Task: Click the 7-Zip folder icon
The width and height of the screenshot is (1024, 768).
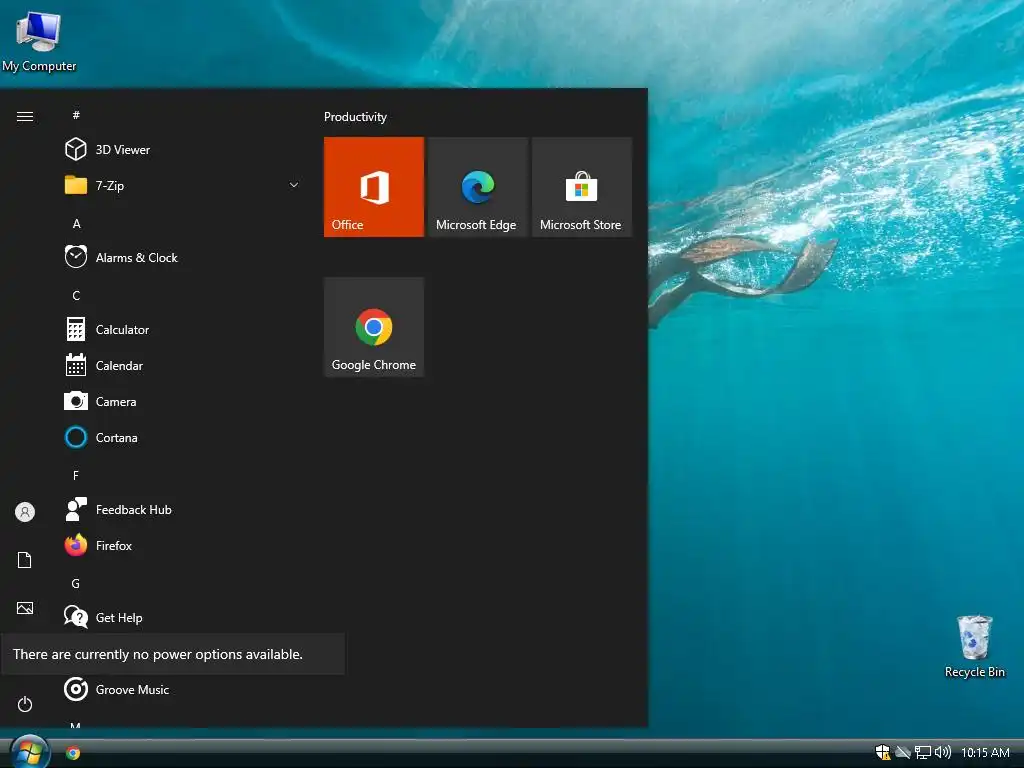Action: point(76,185)
